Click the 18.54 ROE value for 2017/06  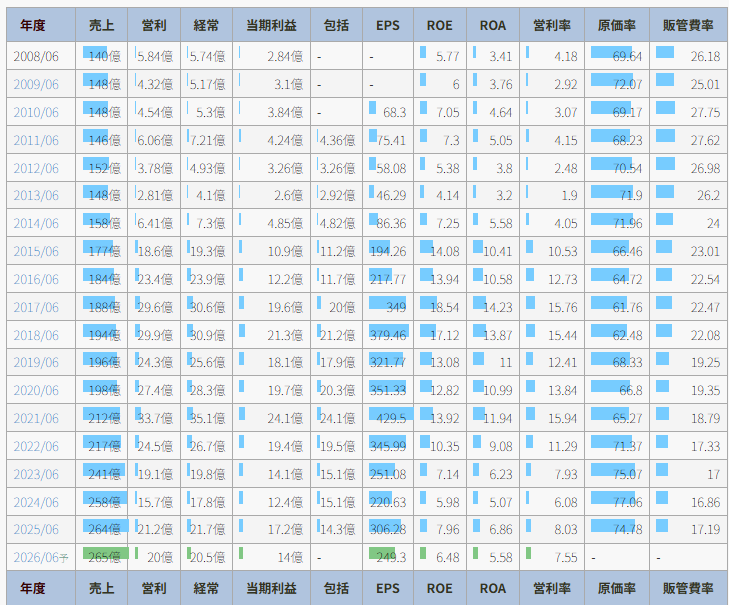(440, 307)
